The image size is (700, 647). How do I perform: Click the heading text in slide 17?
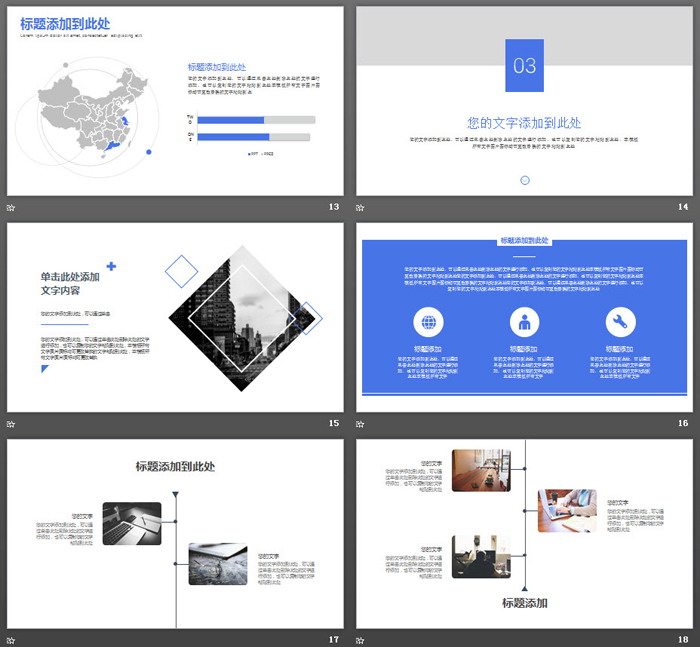click(175, 466)
